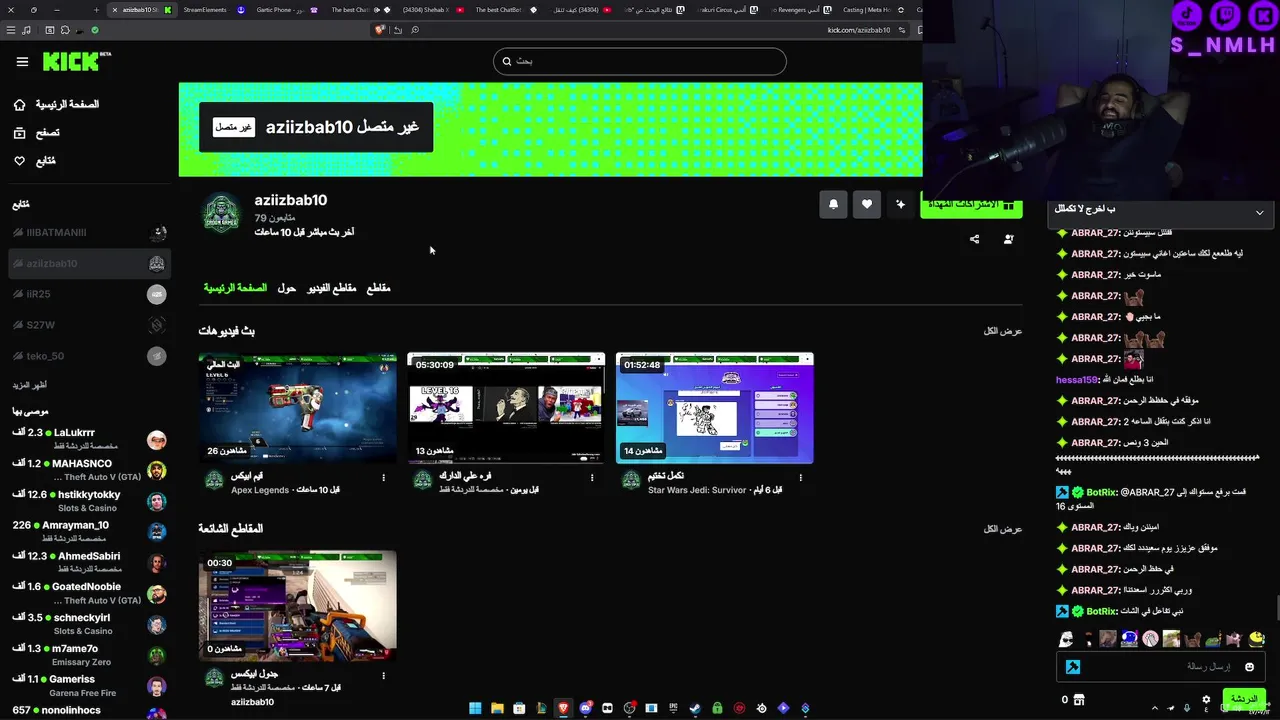Open the 05:30:09 video thumbnail
The width and height of the screenshot is (1280, 720).
[x=506, y=408]
